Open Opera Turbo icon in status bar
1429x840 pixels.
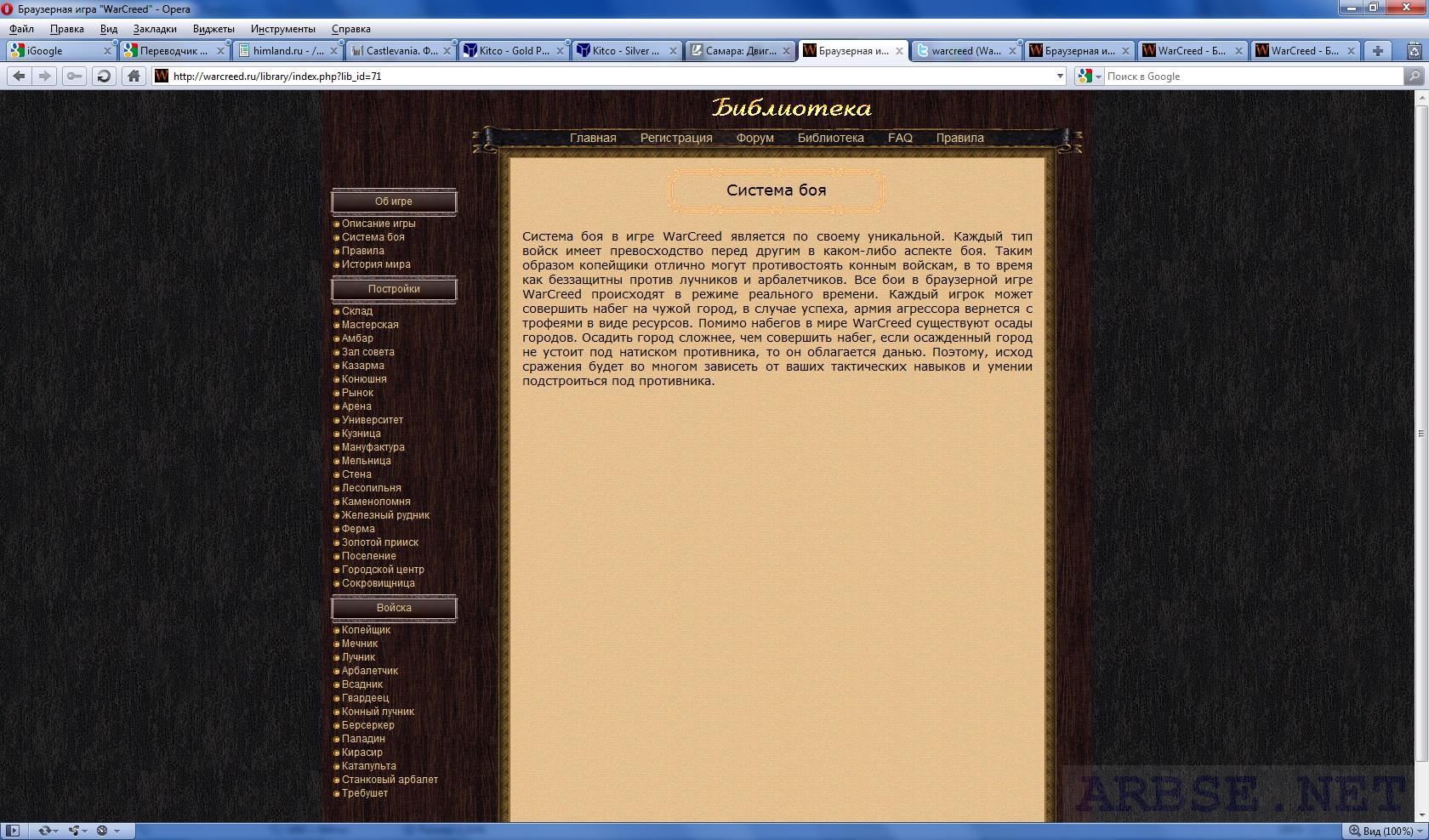click(x=102, y=831)
